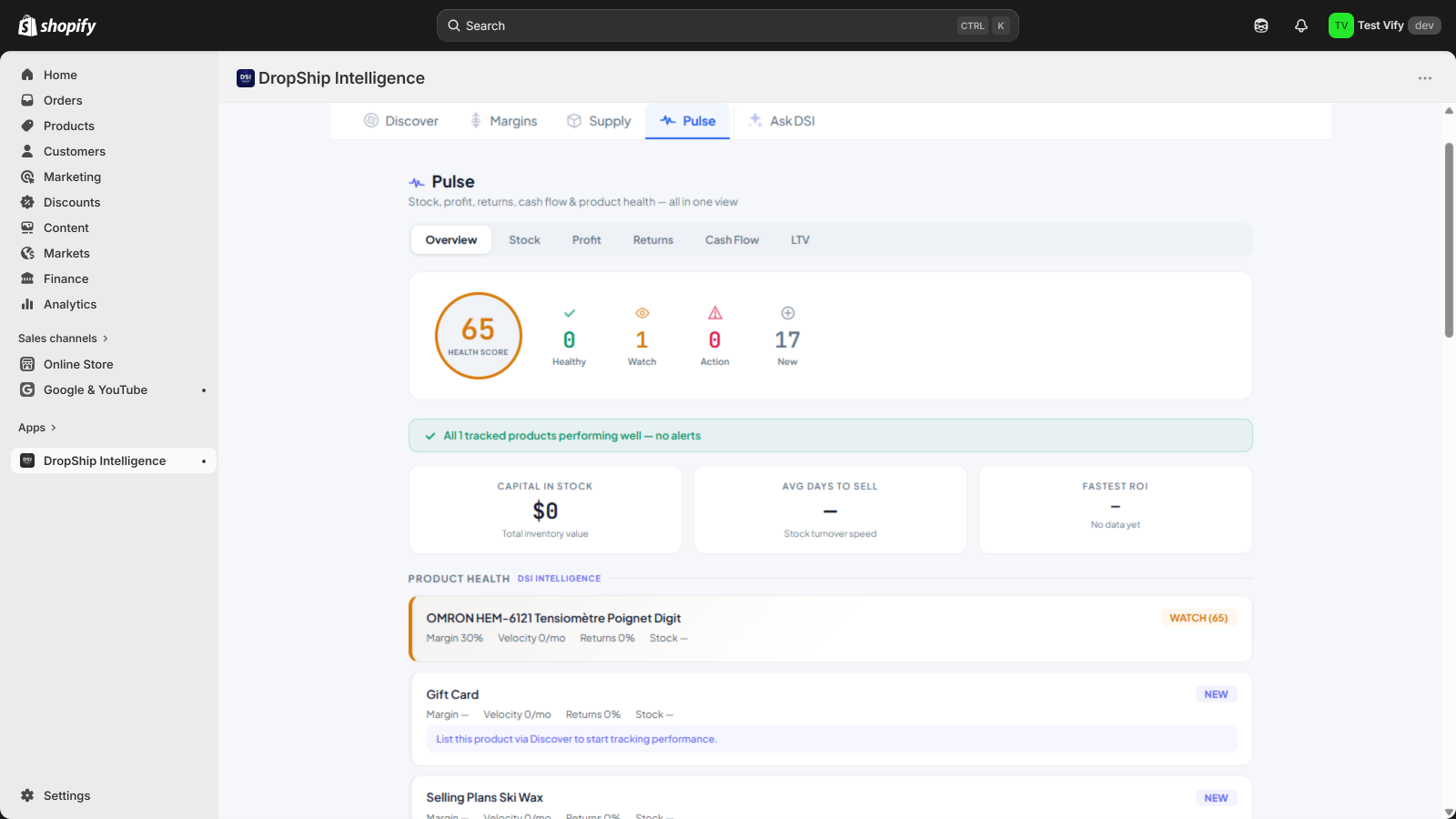1456x819 pixels.
Task: Open the Test Vify account menu
Action: coord(1384,25)
